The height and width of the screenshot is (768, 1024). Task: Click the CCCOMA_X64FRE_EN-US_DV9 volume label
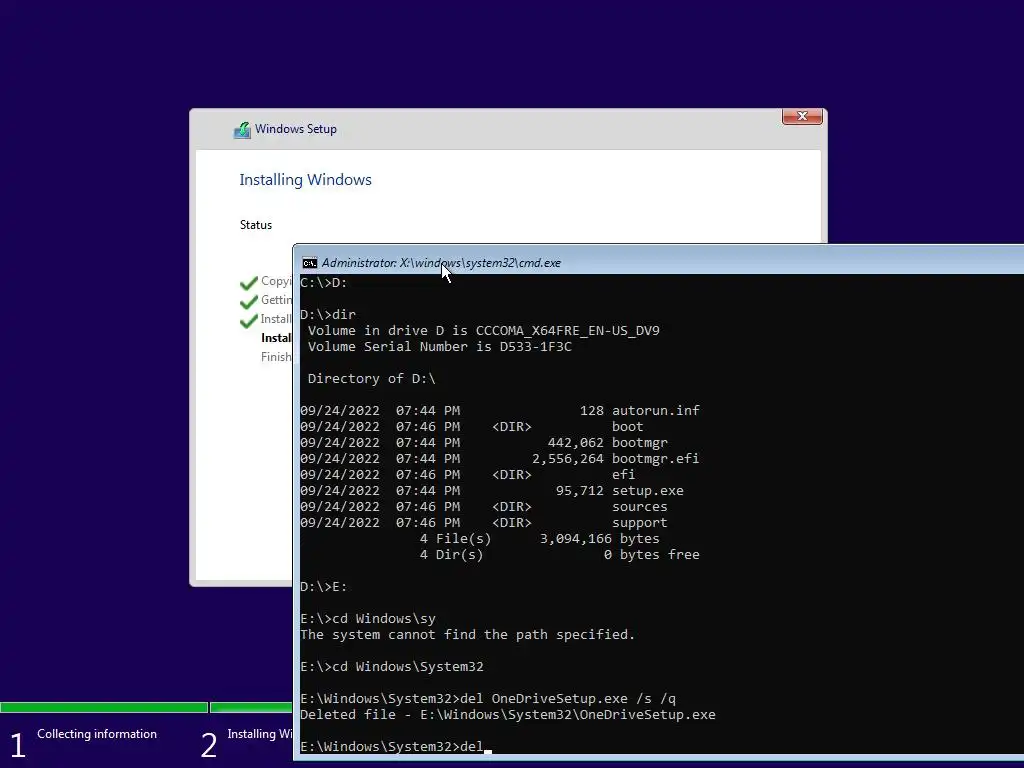(568, 330)
